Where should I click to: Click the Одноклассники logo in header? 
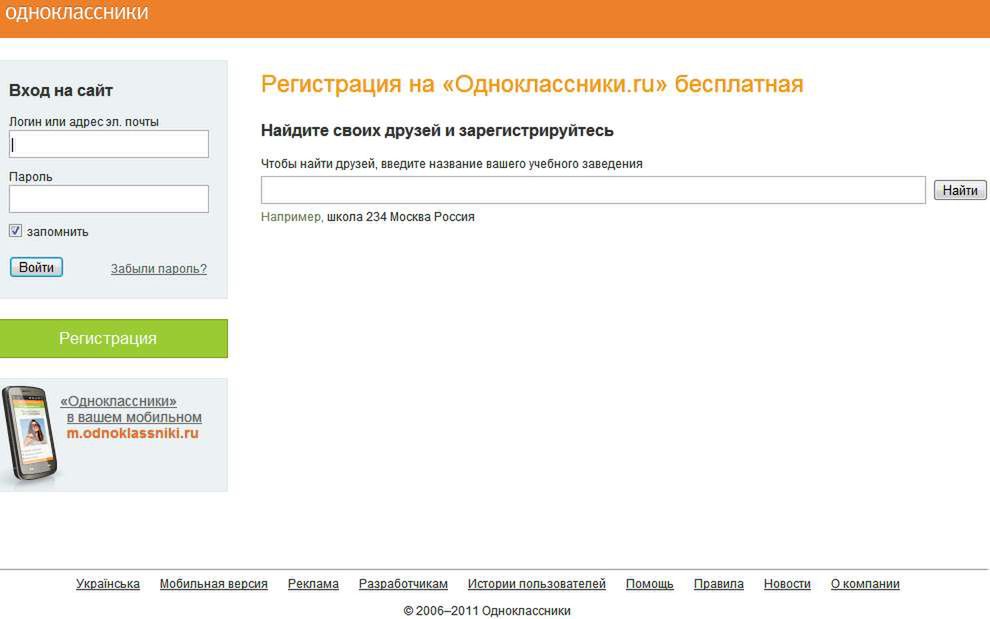point(76,12)
